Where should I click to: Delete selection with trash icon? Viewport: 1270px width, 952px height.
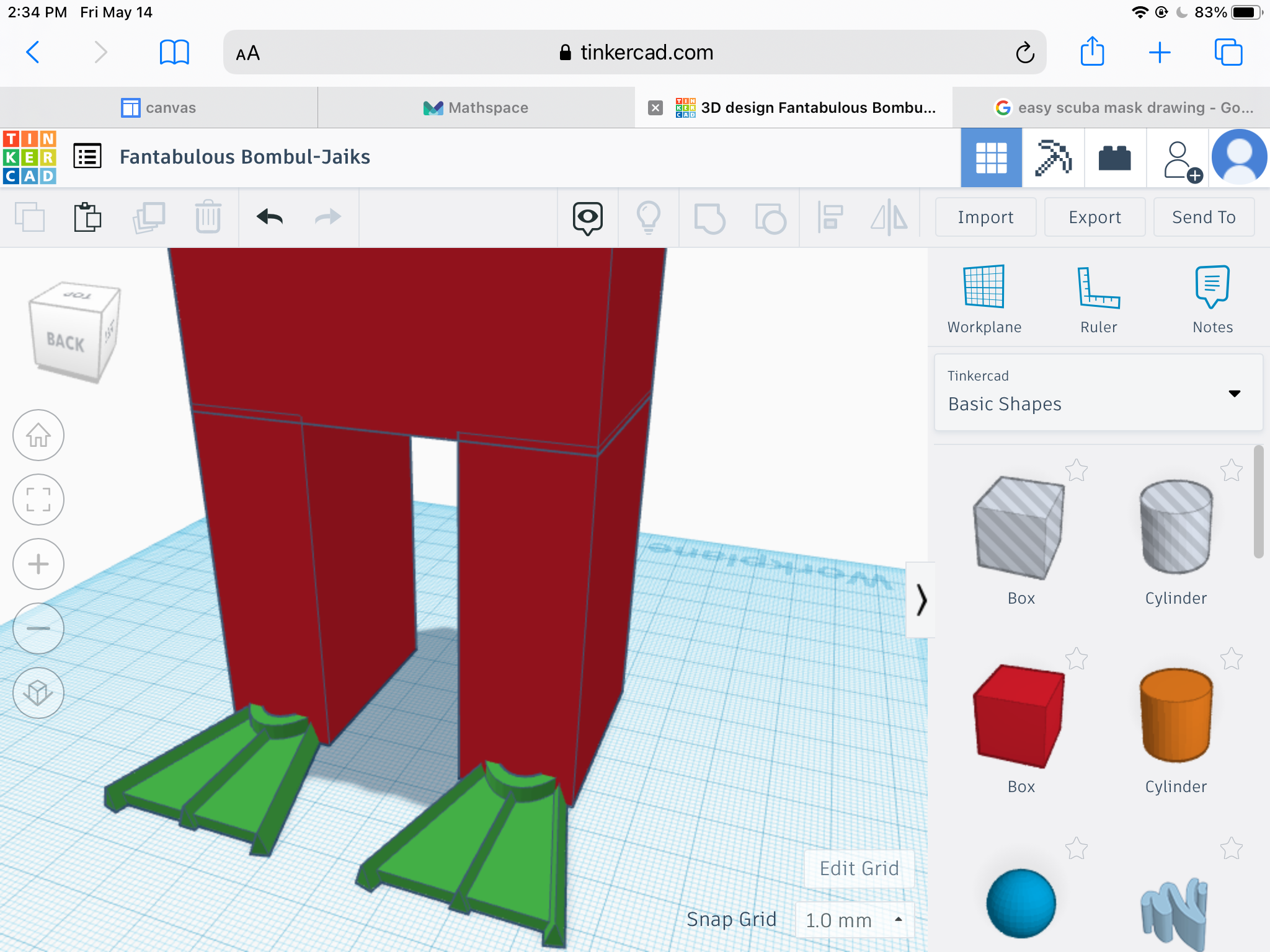208,217
